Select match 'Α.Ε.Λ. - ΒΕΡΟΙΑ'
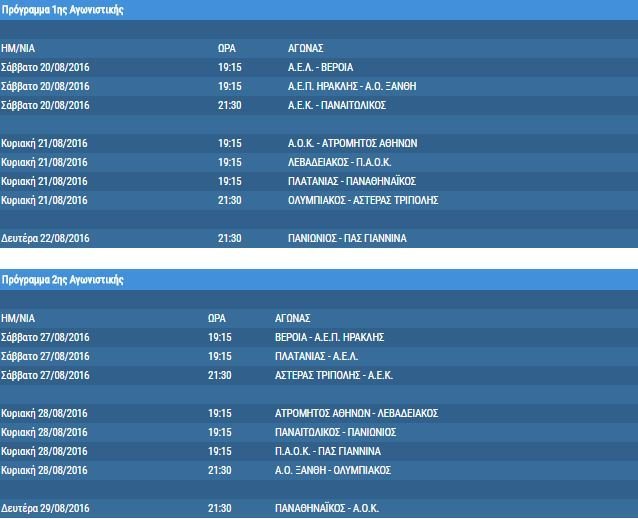 [x=320, y=67]
